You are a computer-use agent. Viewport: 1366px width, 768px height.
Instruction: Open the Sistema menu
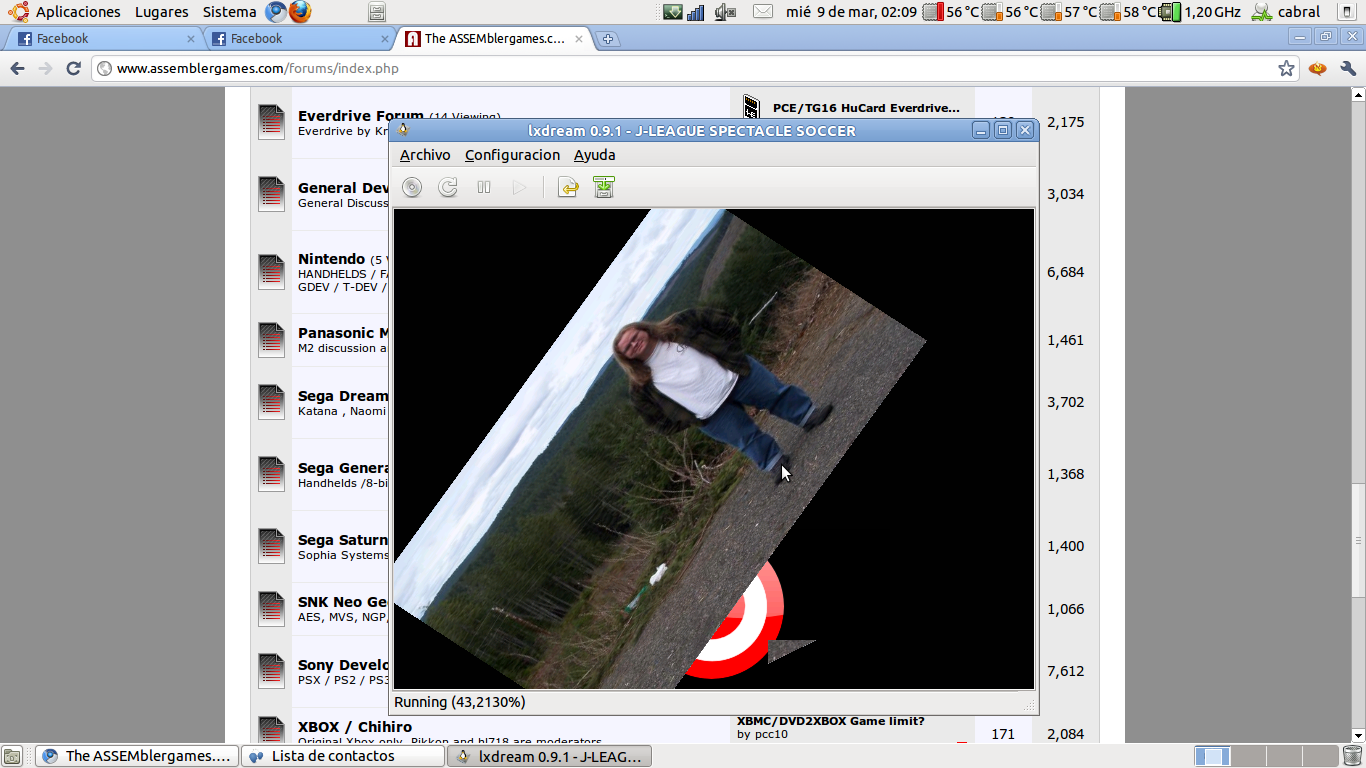pos(229,12)
